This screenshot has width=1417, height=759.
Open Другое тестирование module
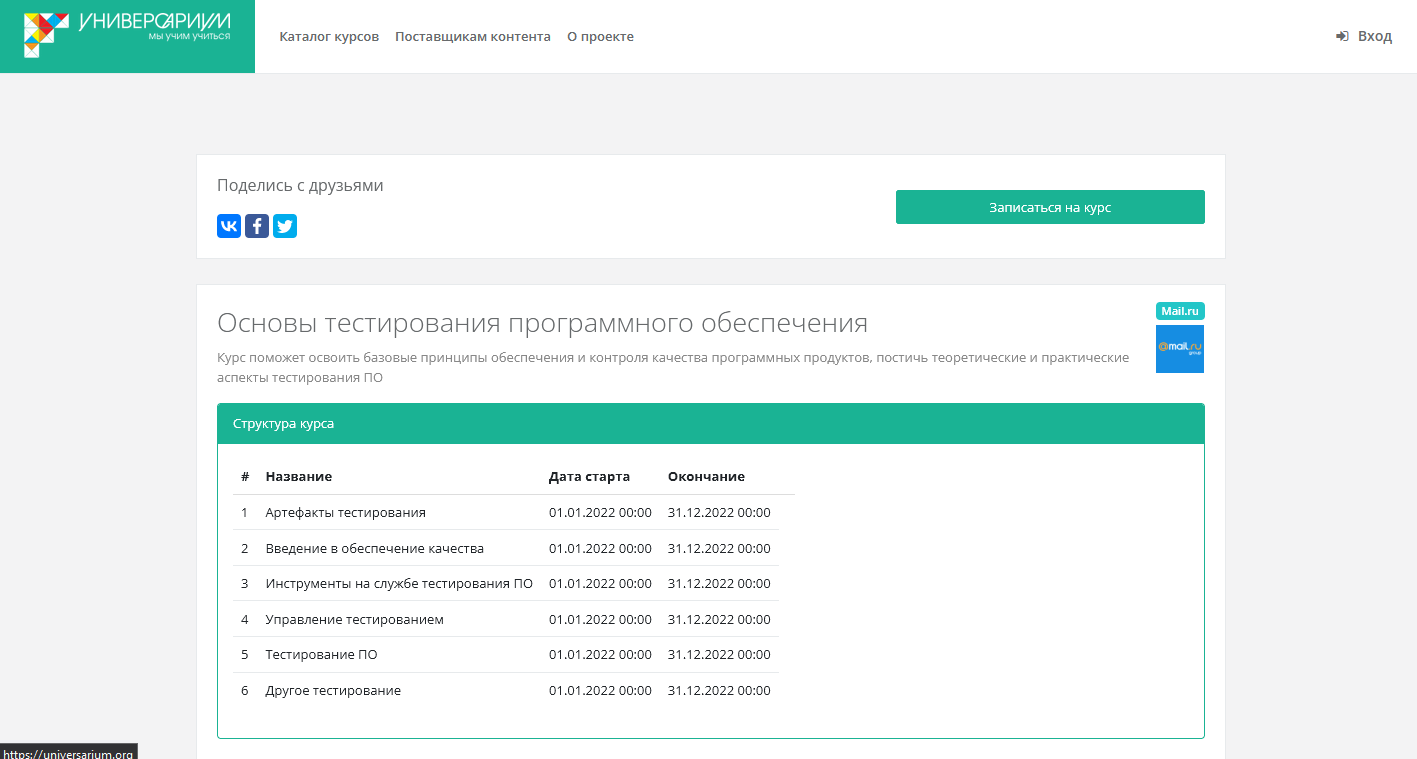point(332,690)
